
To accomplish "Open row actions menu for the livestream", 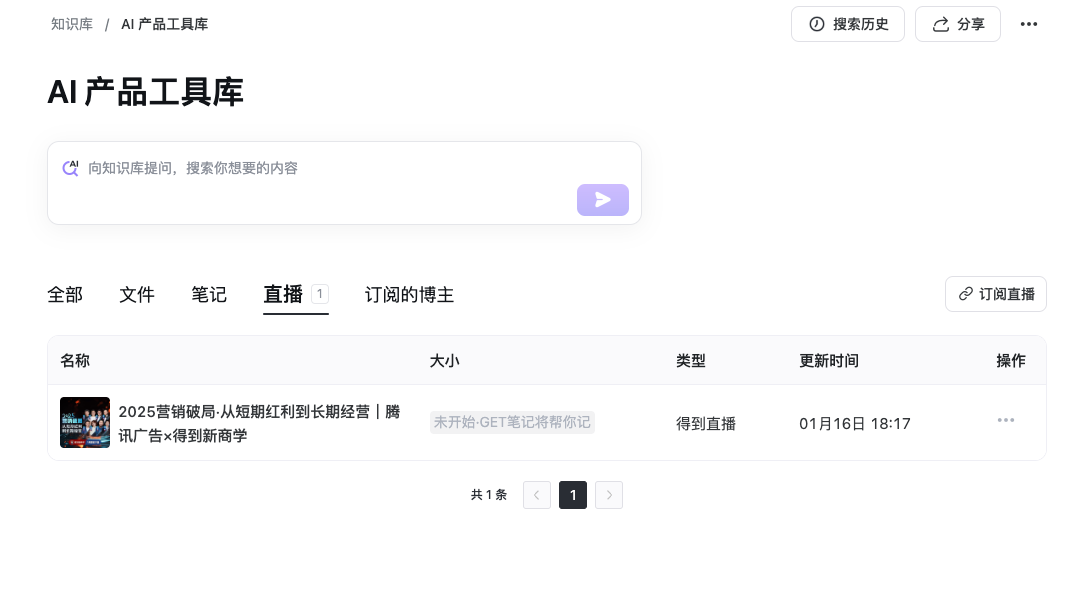I will click(1005, 420).
